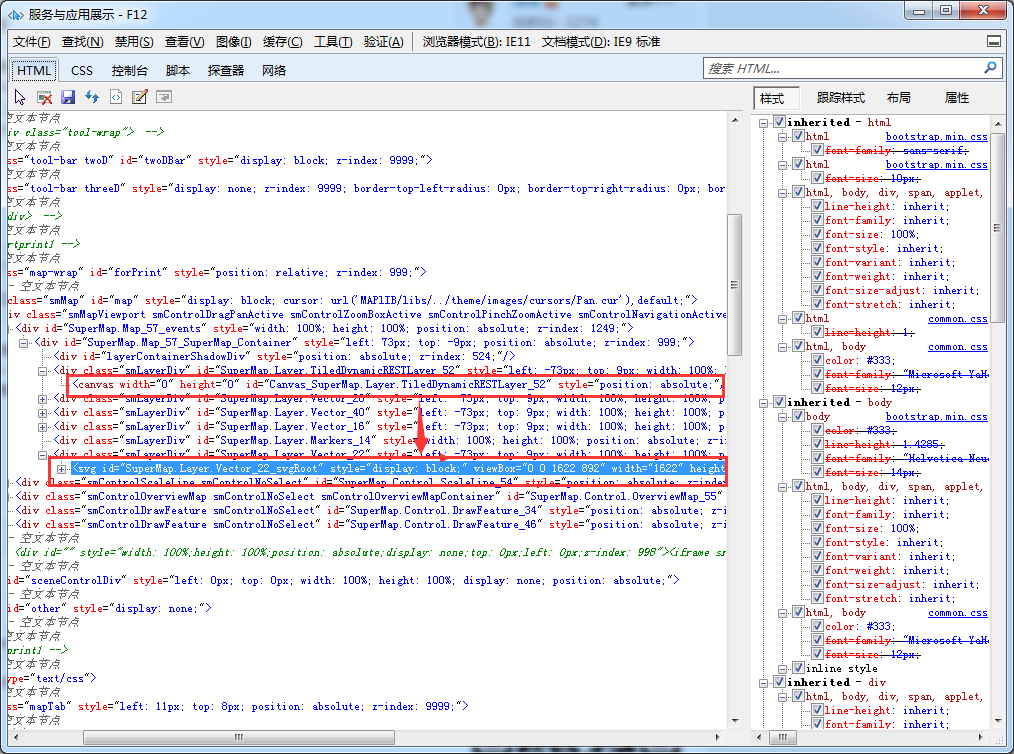Click the clear browser cache icon
Viewport: 1014px width, 754px height.
44,98
